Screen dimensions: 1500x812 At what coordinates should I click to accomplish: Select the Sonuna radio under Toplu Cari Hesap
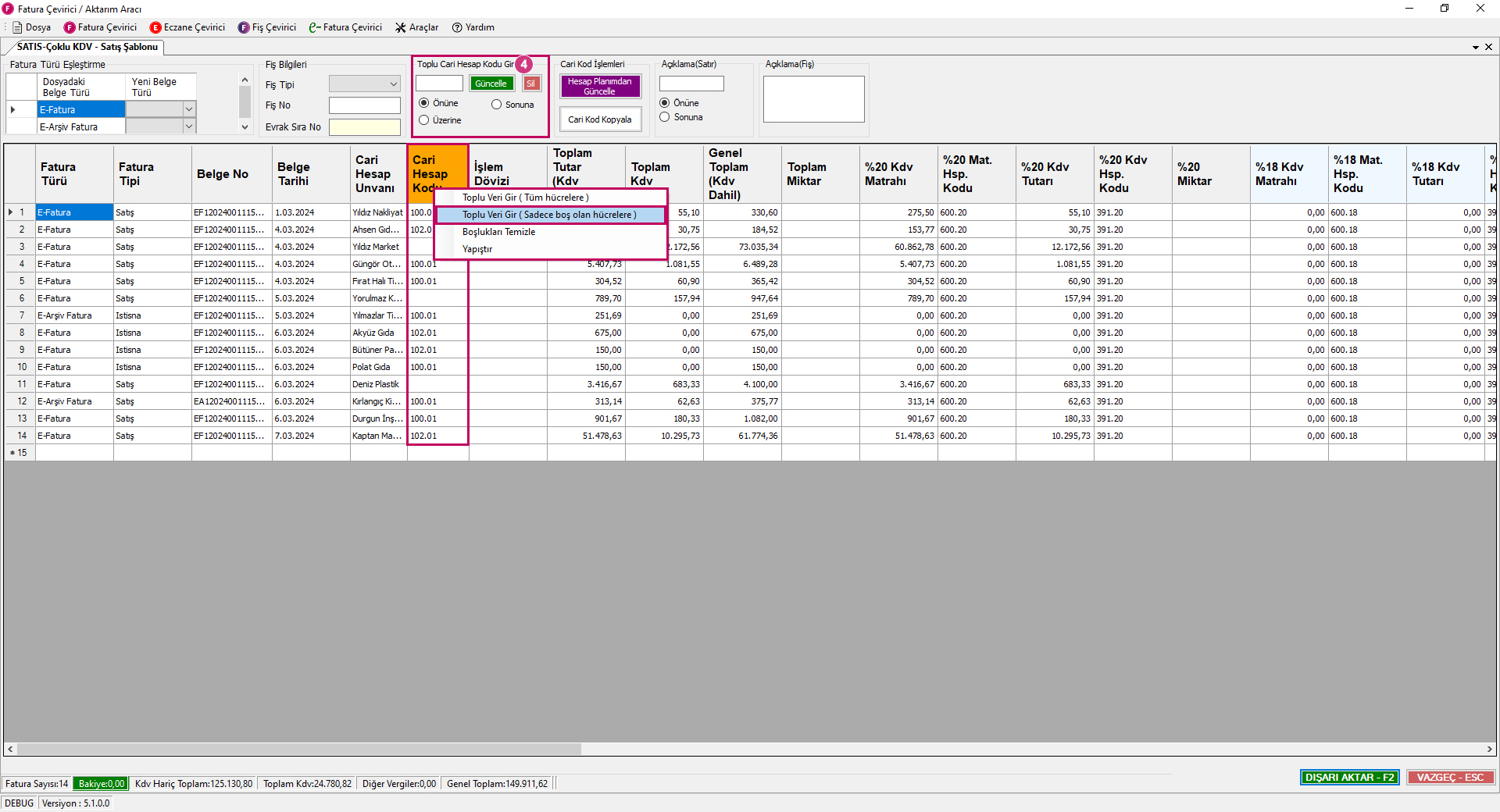(496, 105)
